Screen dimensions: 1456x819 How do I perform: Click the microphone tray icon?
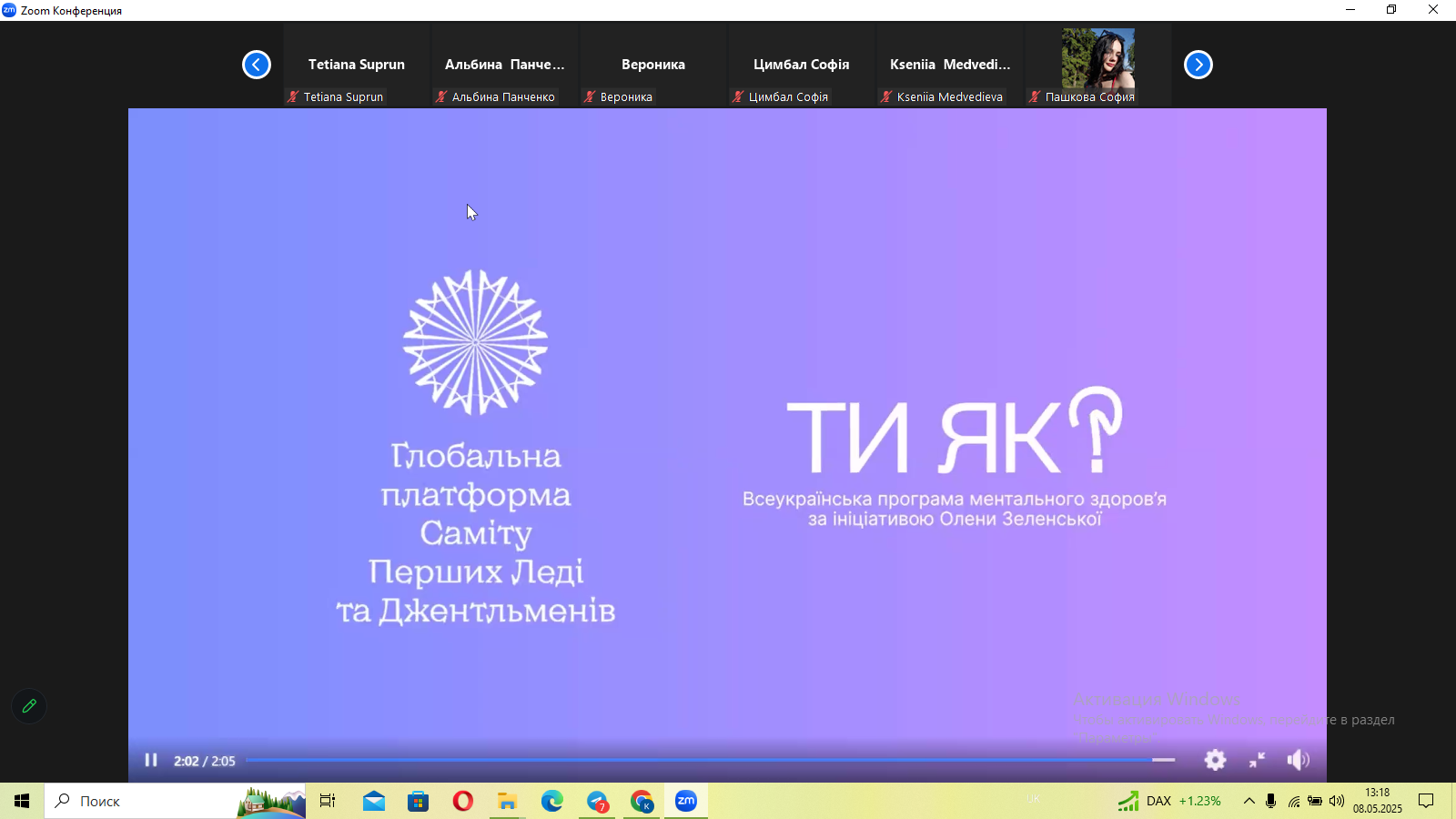pos(1271,801)
